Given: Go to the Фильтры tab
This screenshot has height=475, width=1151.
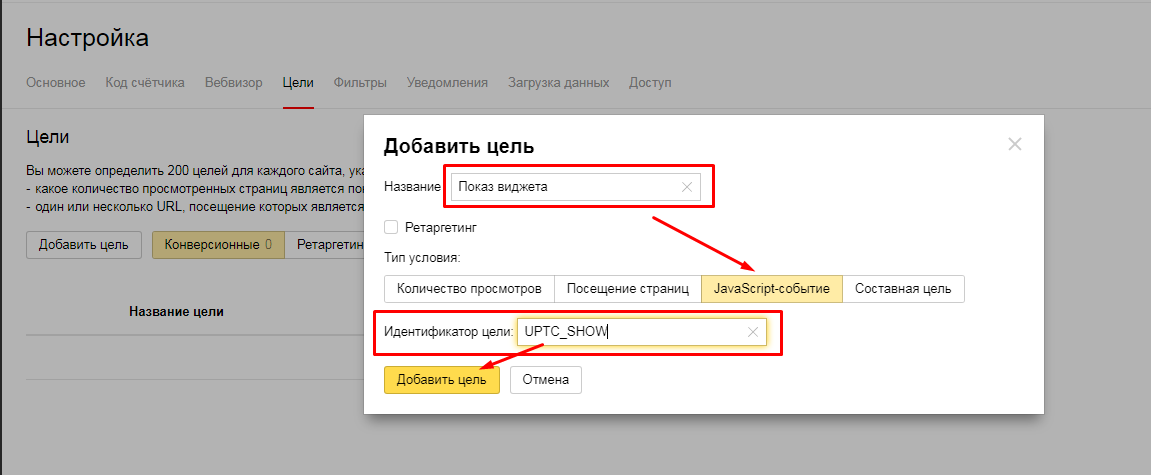Looking at the screenshot, I should point(360,83).
